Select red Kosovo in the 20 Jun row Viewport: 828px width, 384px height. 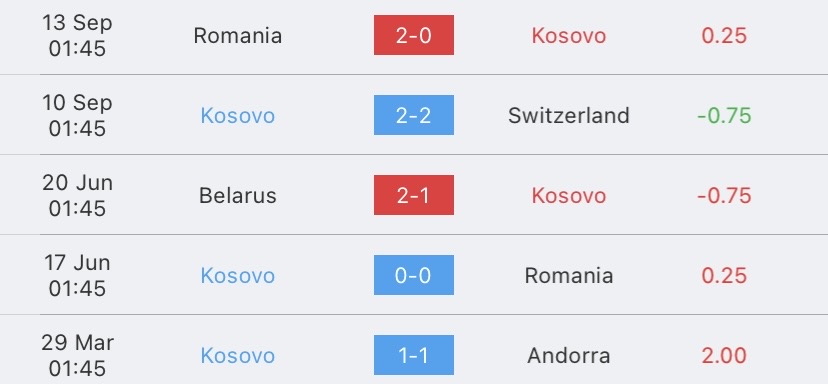click(x=569, y=195)
